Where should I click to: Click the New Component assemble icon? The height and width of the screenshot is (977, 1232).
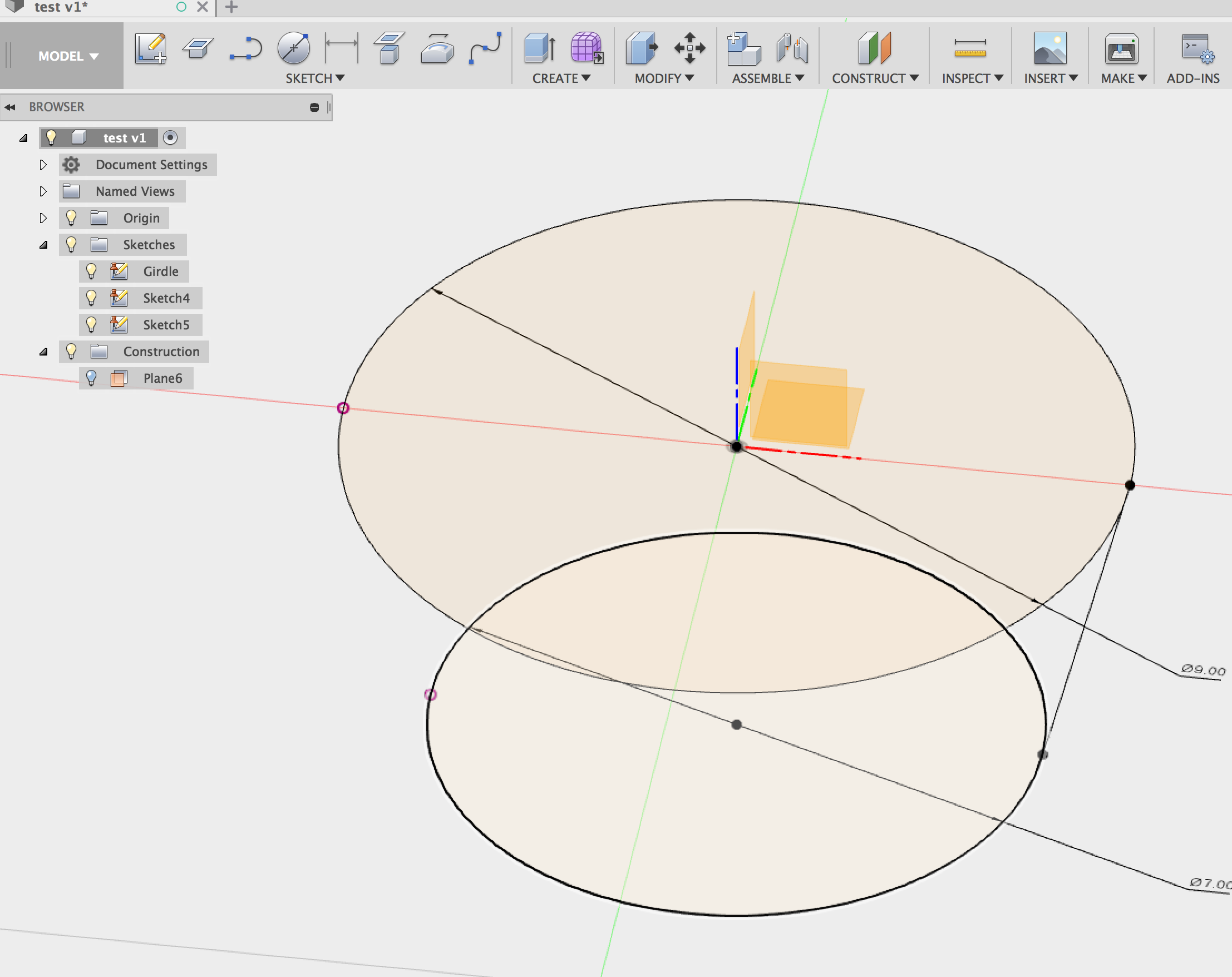pos(743,48)
